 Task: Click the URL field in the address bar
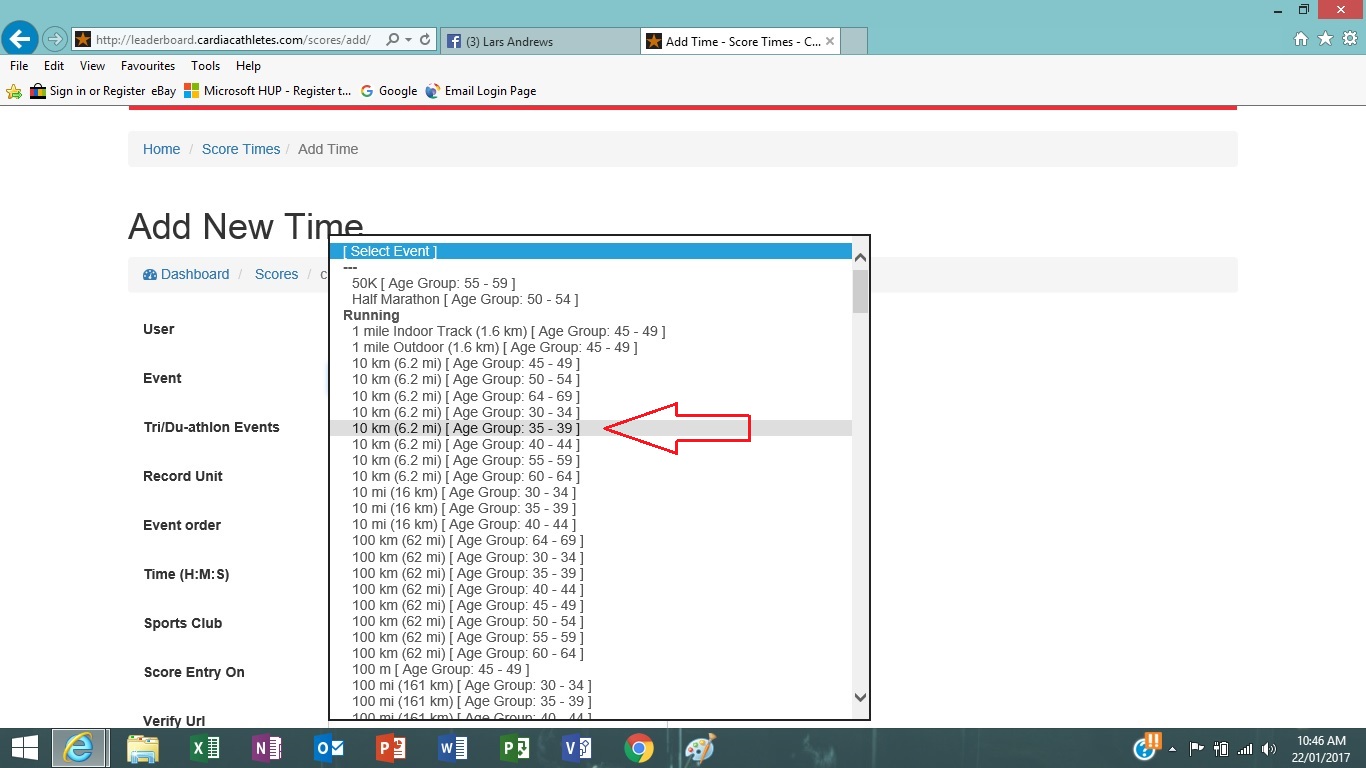tap(235, 40)
